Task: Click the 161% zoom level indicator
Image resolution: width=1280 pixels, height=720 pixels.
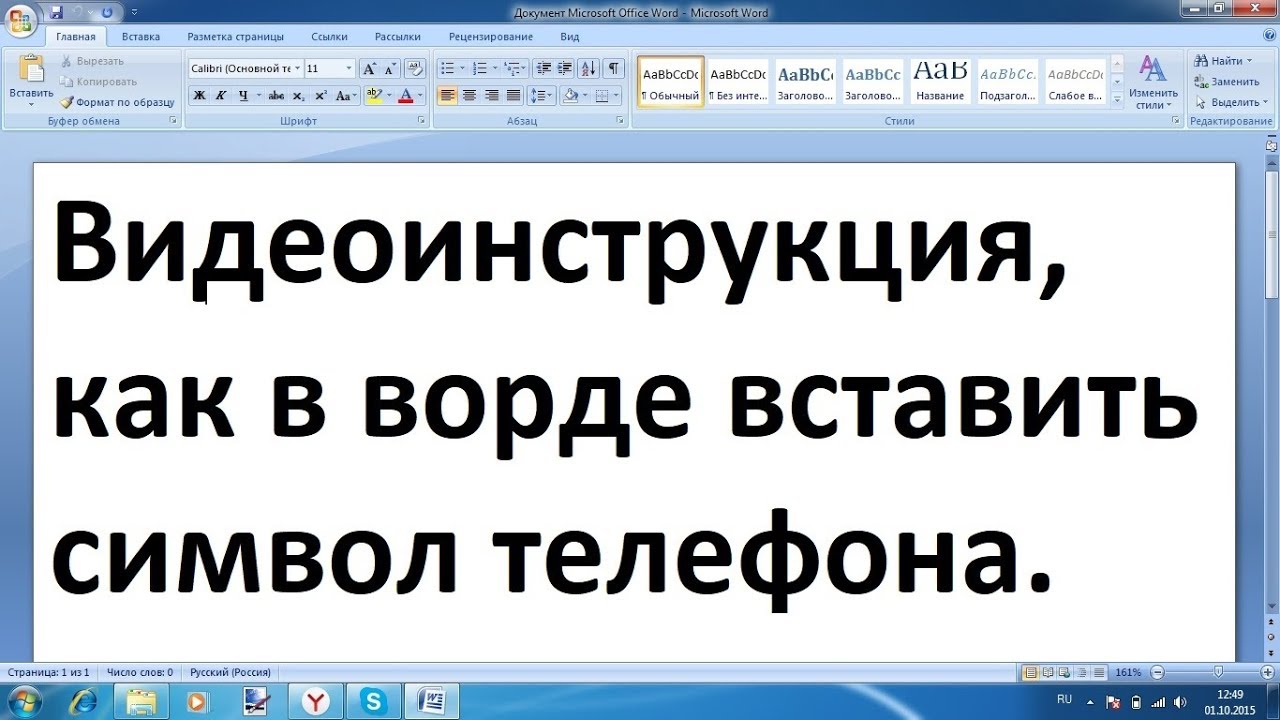Action: click(1129, 673)
